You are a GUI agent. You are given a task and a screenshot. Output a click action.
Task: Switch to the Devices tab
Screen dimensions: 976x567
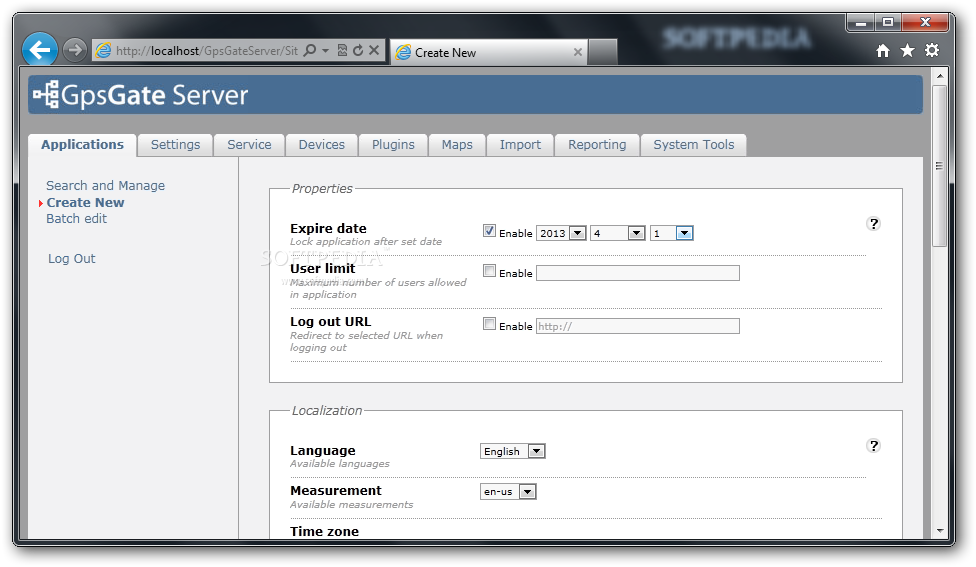[321, 144]
